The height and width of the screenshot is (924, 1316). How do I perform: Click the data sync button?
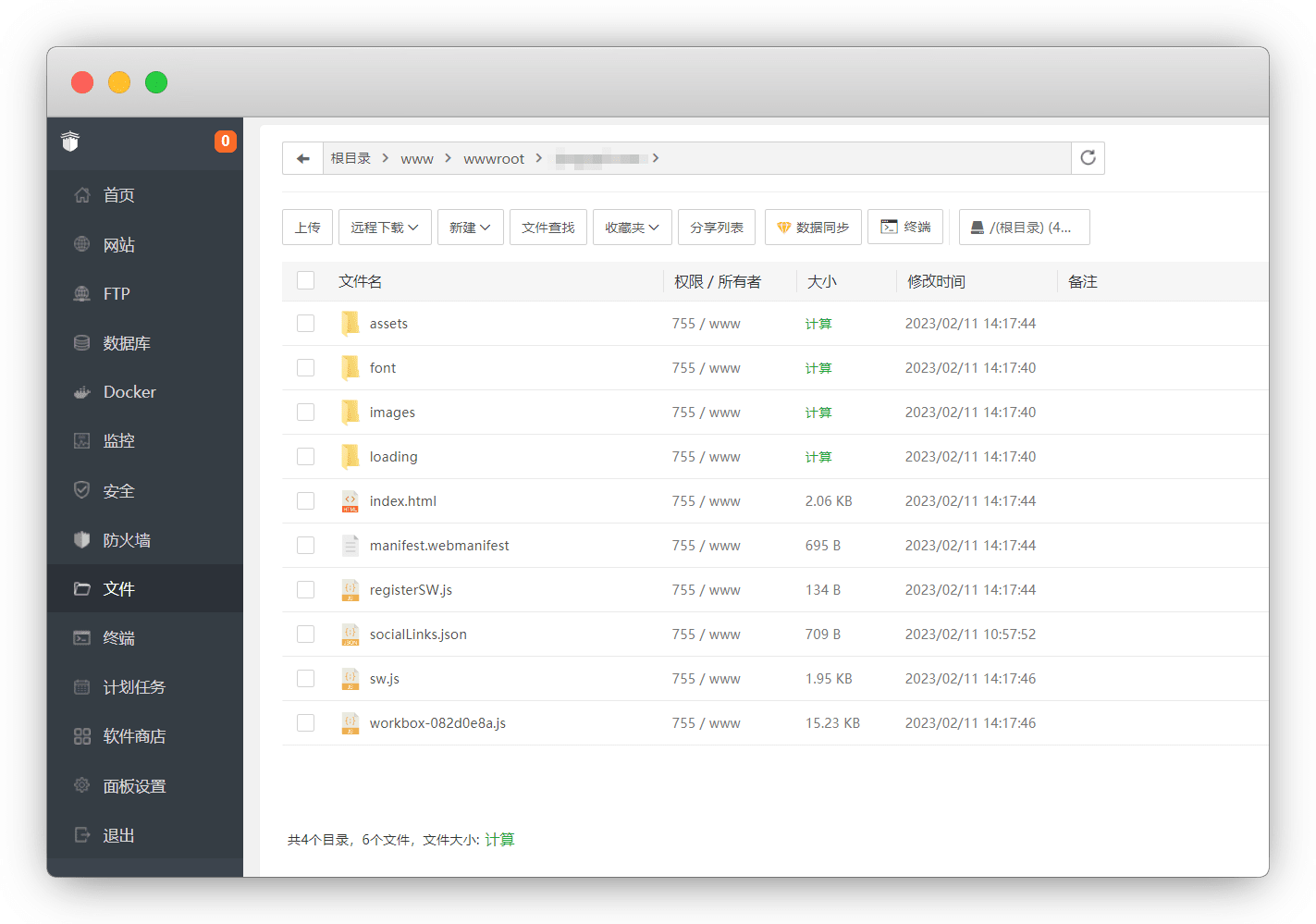click(x=813, y=228)
